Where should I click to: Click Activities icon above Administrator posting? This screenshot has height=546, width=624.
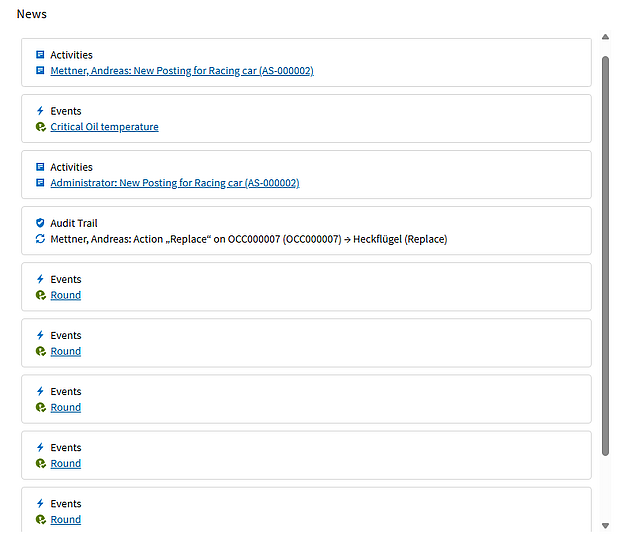[x=40, y=167]
